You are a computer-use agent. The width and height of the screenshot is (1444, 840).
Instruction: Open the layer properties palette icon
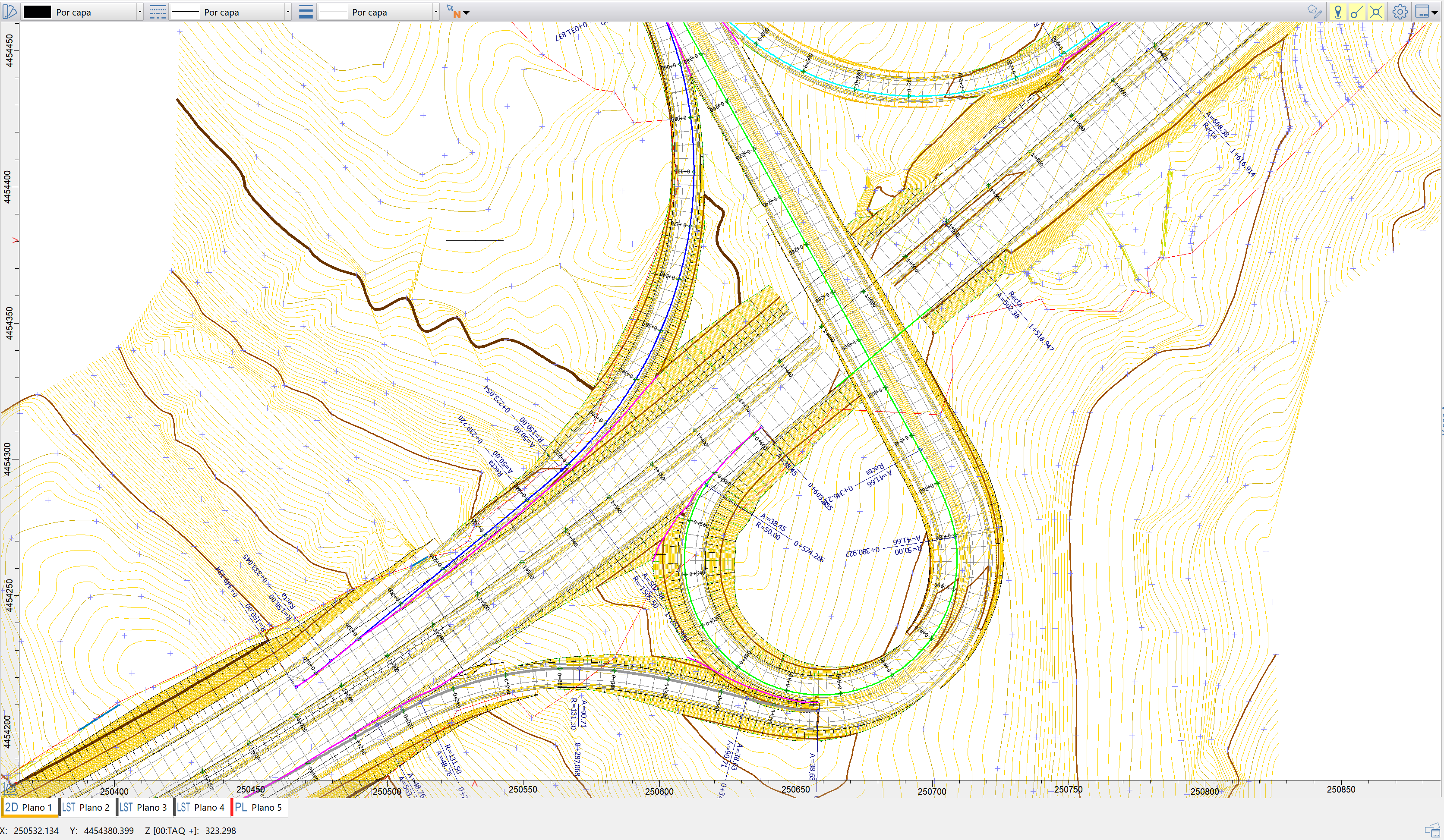(10, 12)
